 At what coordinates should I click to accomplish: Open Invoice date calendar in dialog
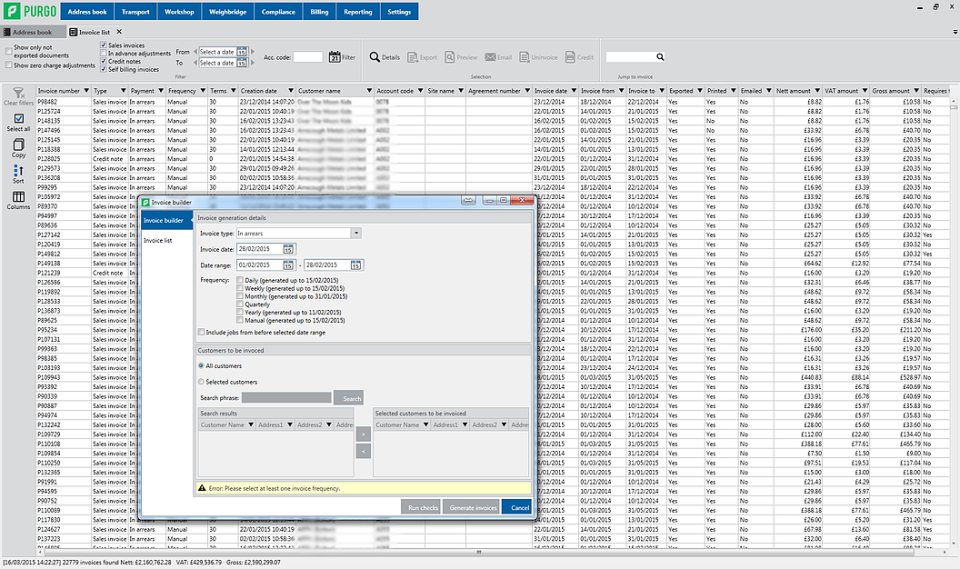[288, 249]
